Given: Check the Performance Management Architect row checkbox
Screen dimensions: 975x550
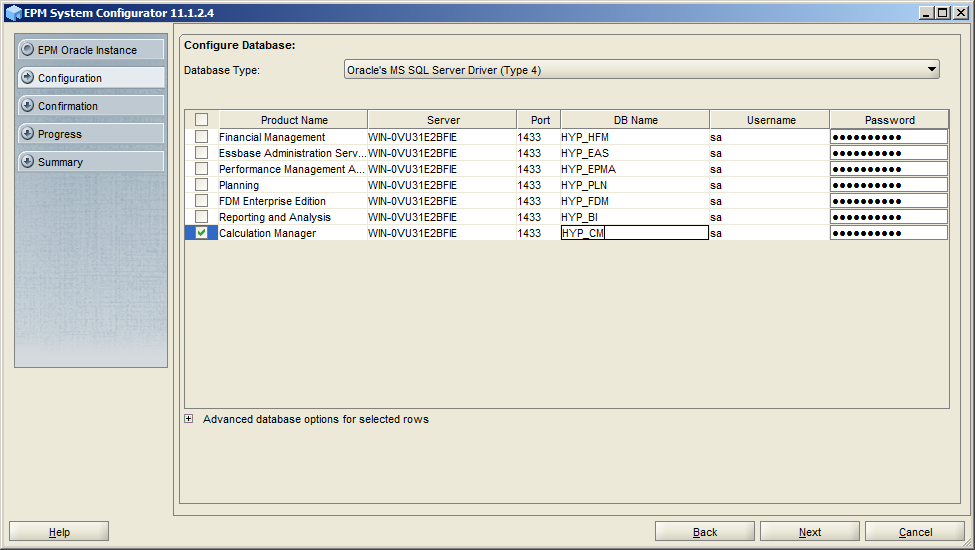Looking at the screenshot, I should point(201,169).
